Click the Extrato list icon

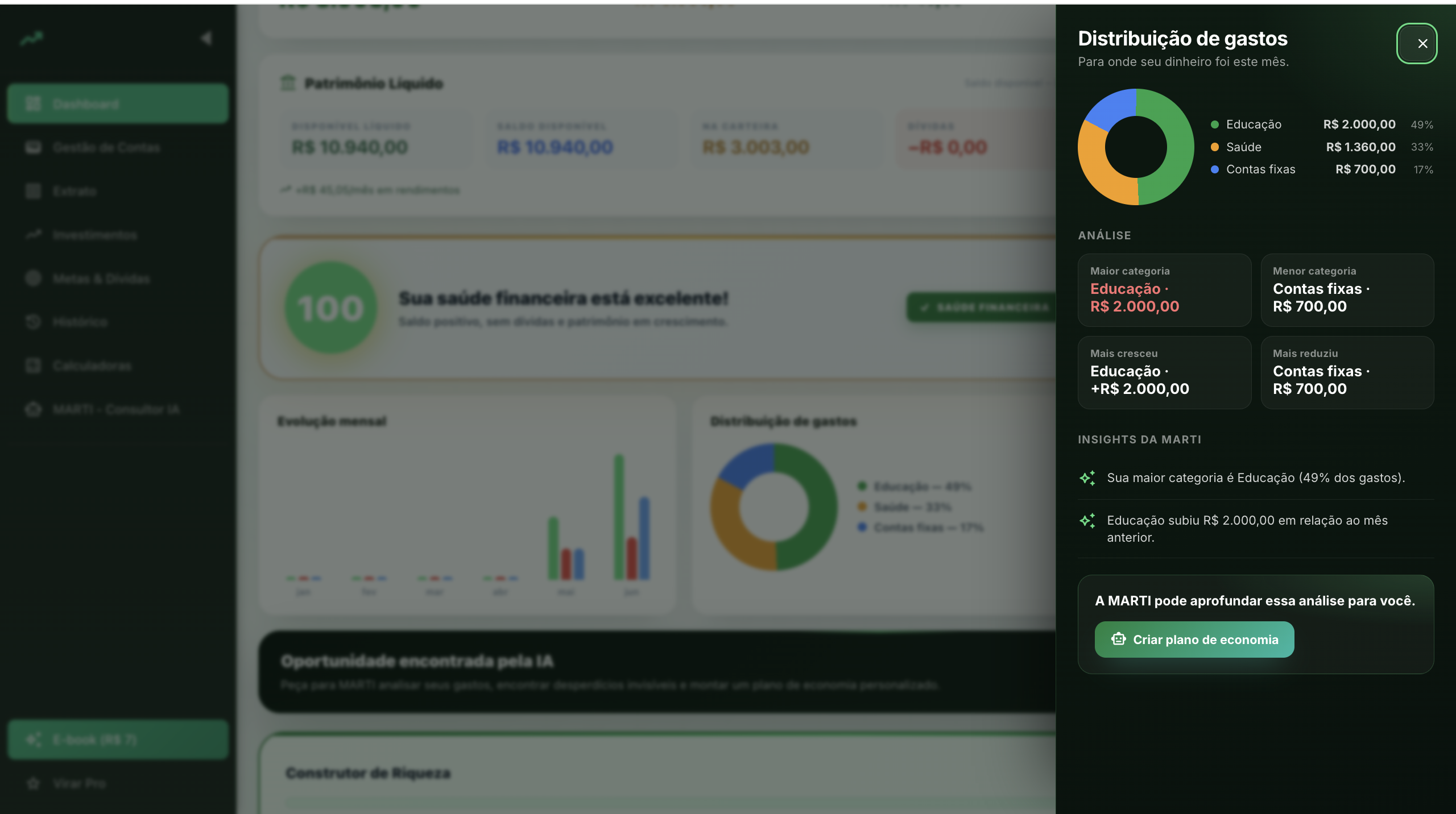point(33,191)
